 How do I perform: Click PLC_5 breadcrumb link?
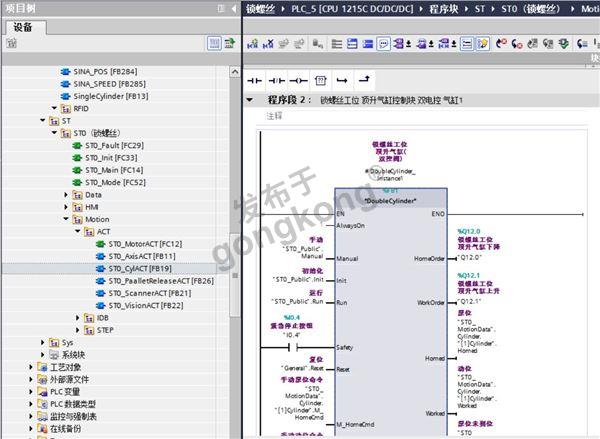pos(352,9)
